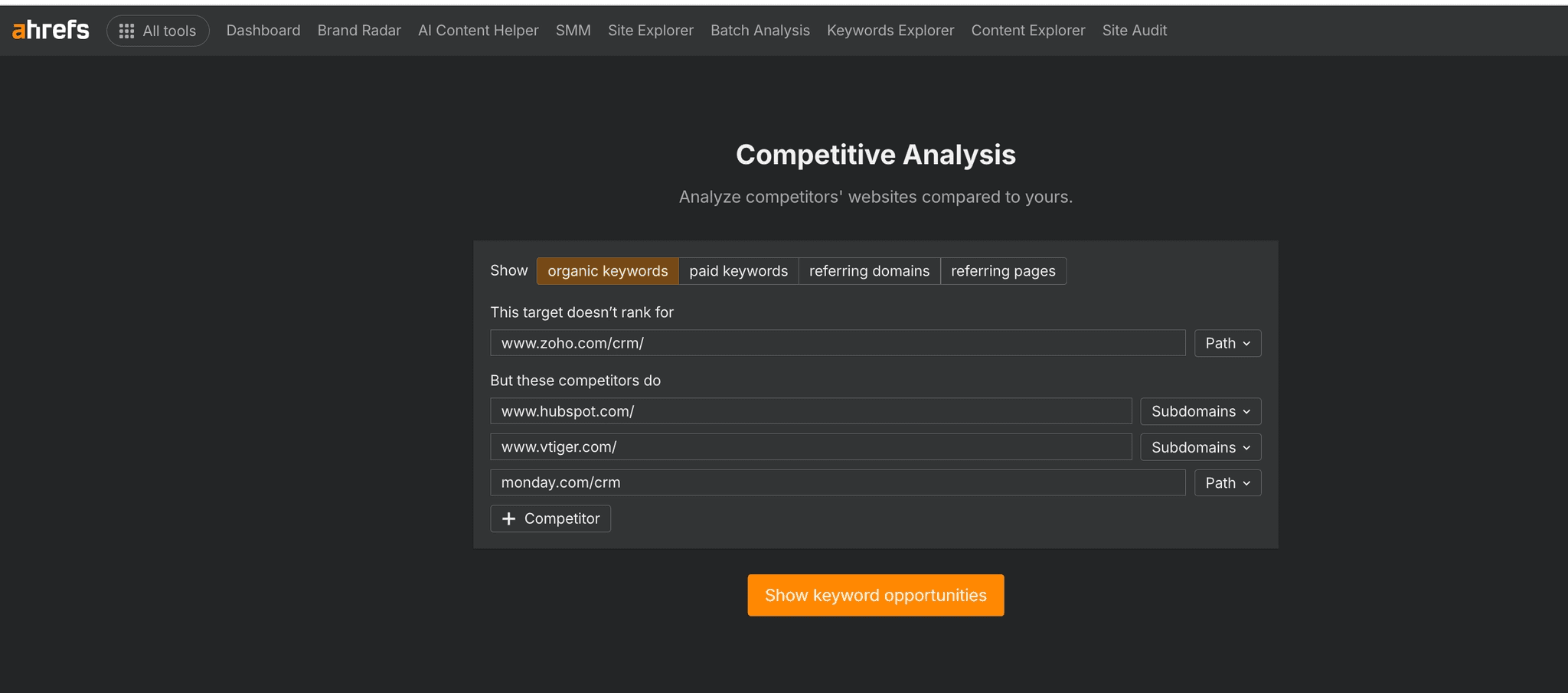
Task: Open AI Content Helper
Action: (479, 31)
